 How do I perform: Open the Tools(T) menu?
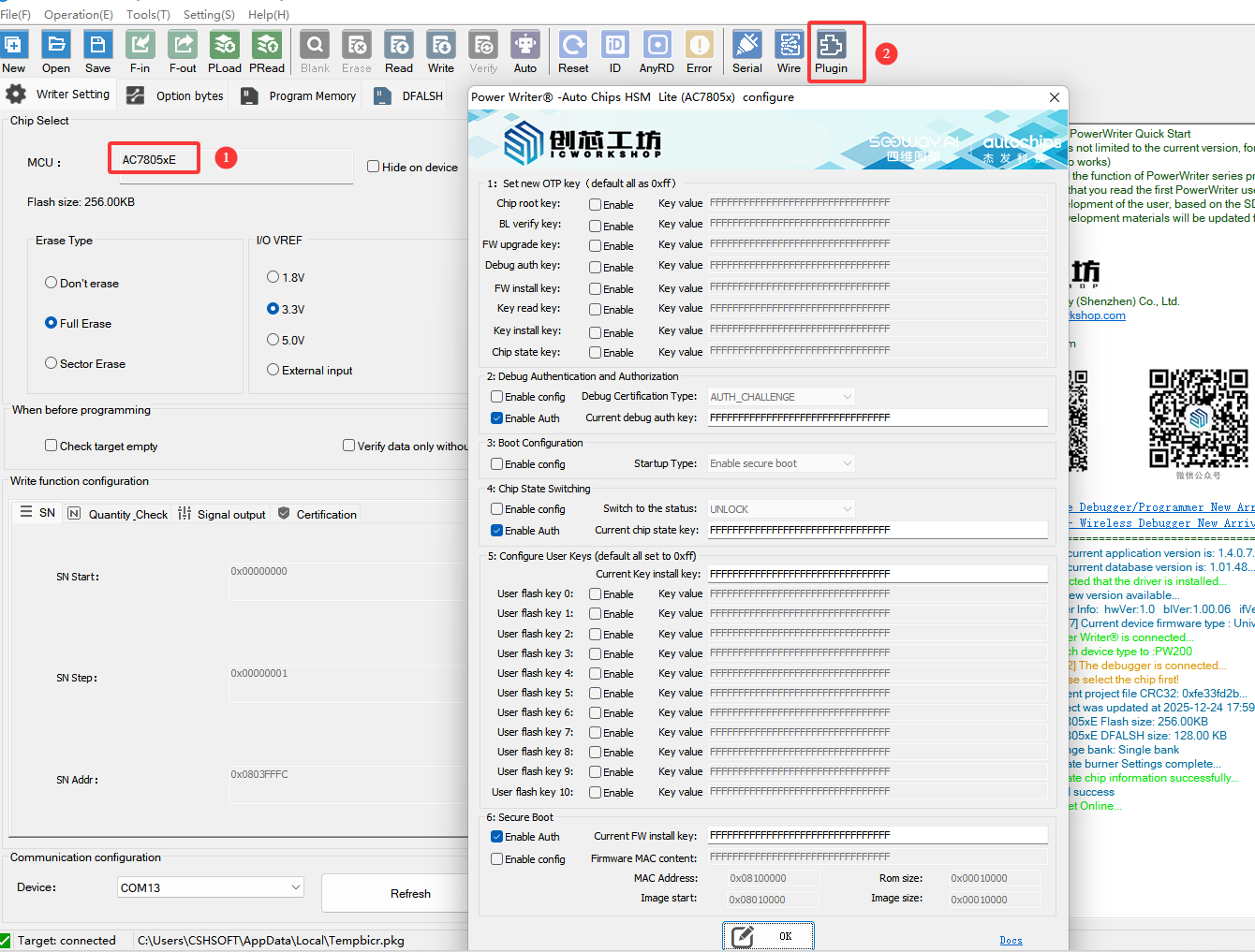click(148, 14)
